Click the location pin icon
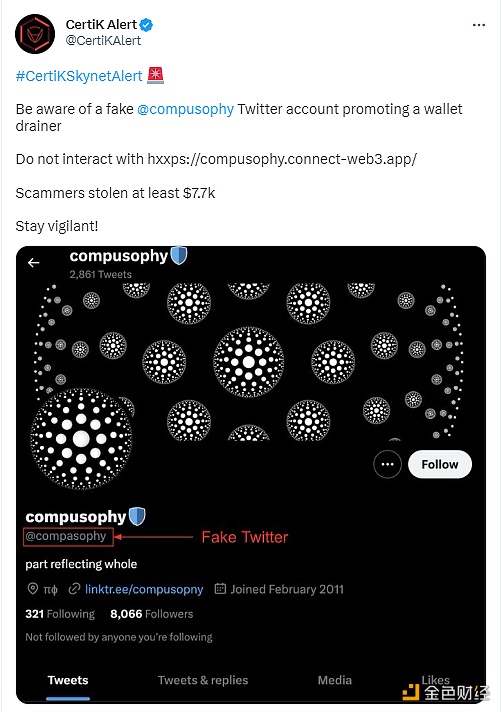This screenshot has width=501, height=712. [x=33, y=589]
